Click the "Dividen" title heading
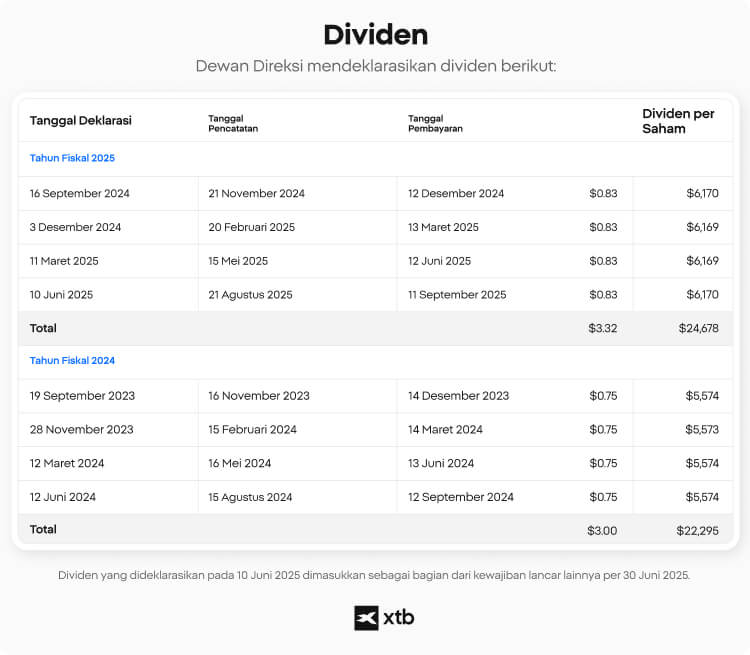 click(375, 35)
